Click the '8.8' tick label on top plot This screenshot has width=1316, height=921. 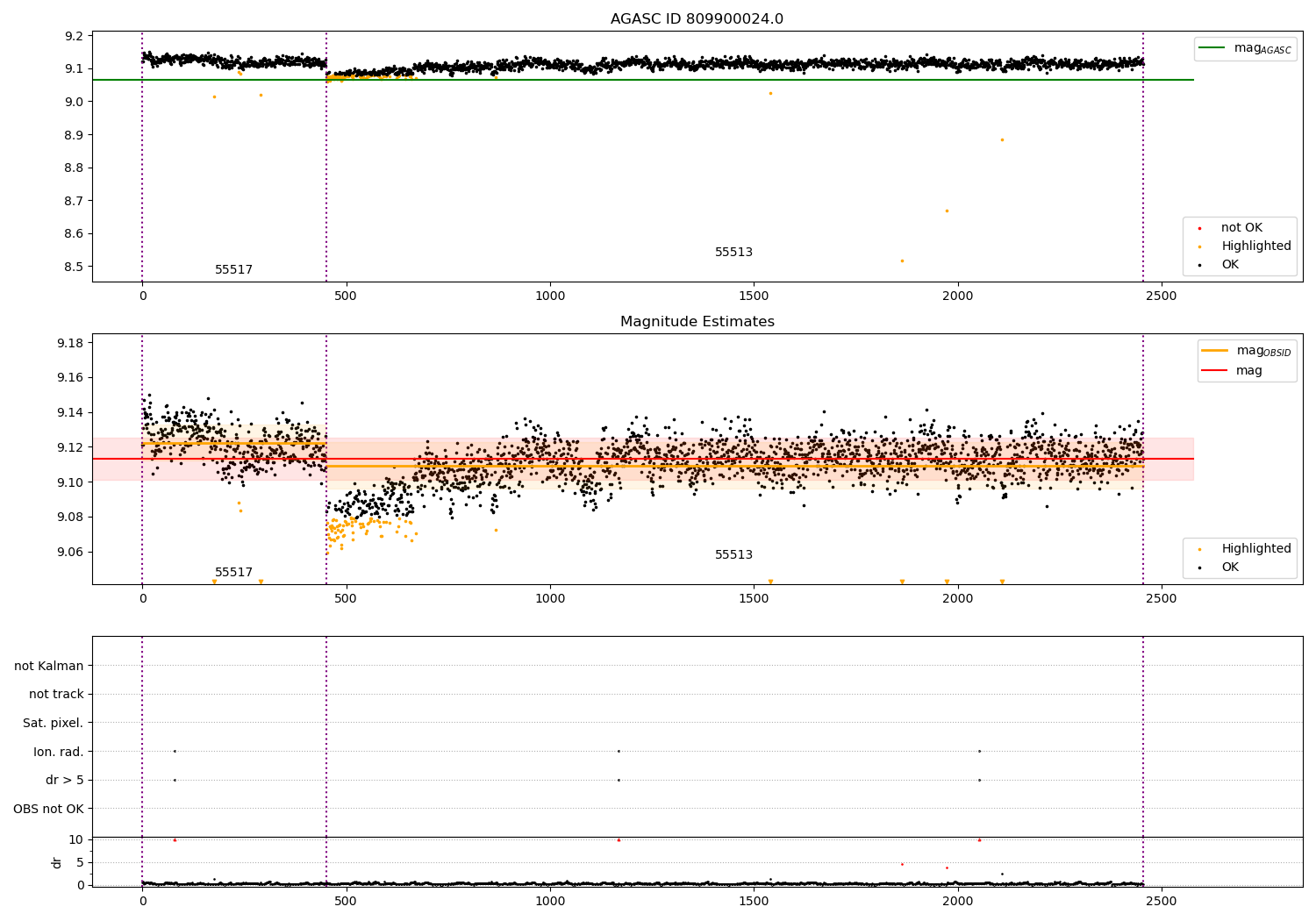[x=75, y=168]
